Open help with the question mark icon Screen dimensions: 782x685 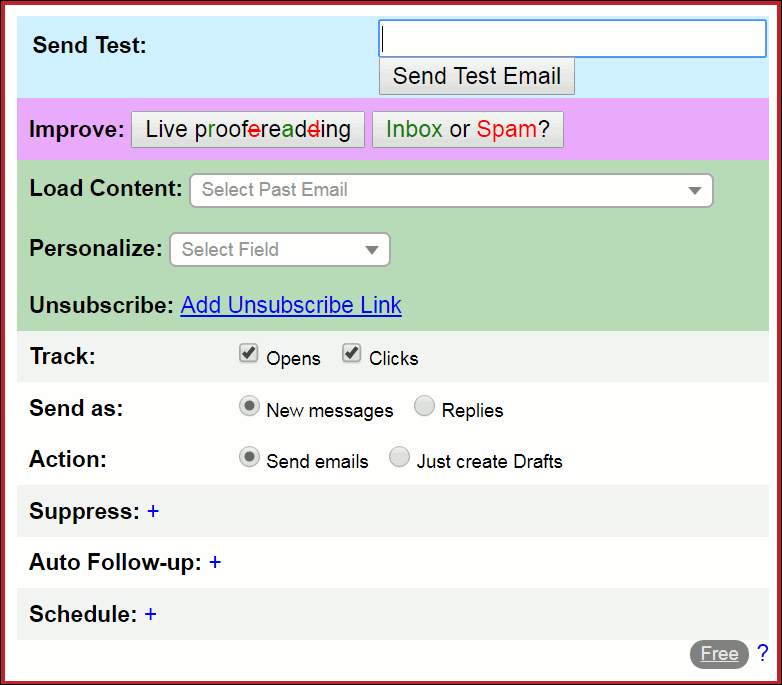click(763, 653)
